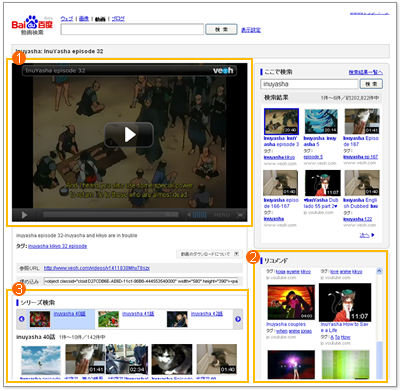
Task: Open the Inuyasha couples recommended thumbnail
Action: point(291,302)
